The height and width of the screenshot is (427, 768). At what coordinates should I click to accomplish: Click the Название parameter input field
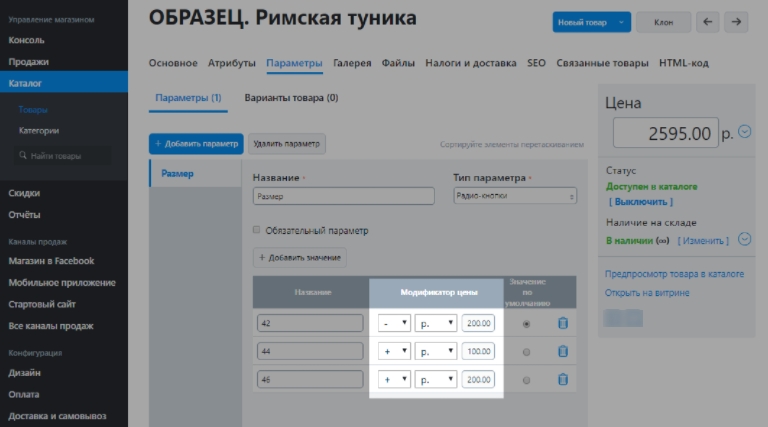tap(343, 196)
